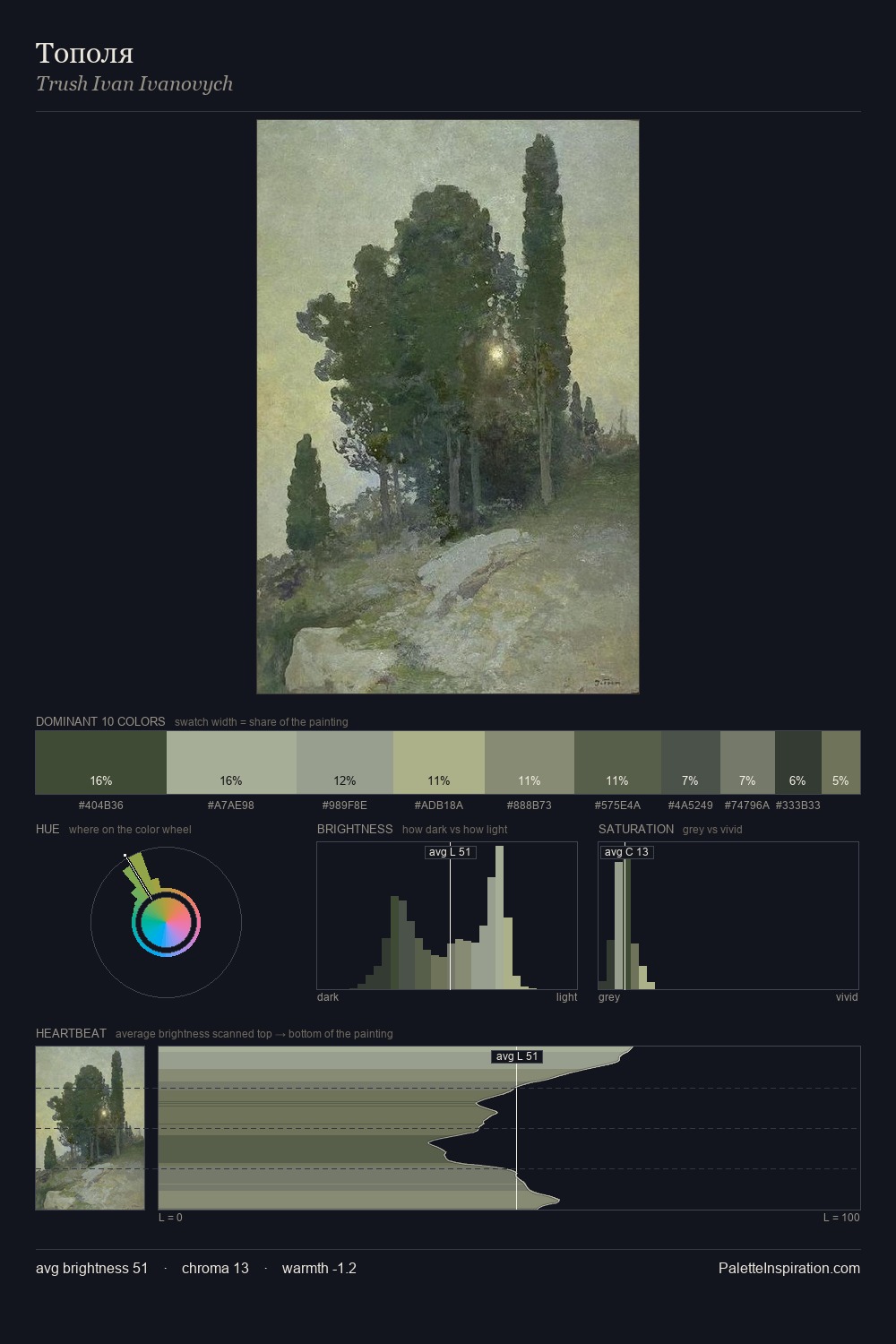Click the heartbeat brightness profile chart

pyautogui.click(x=510, y=1128)
